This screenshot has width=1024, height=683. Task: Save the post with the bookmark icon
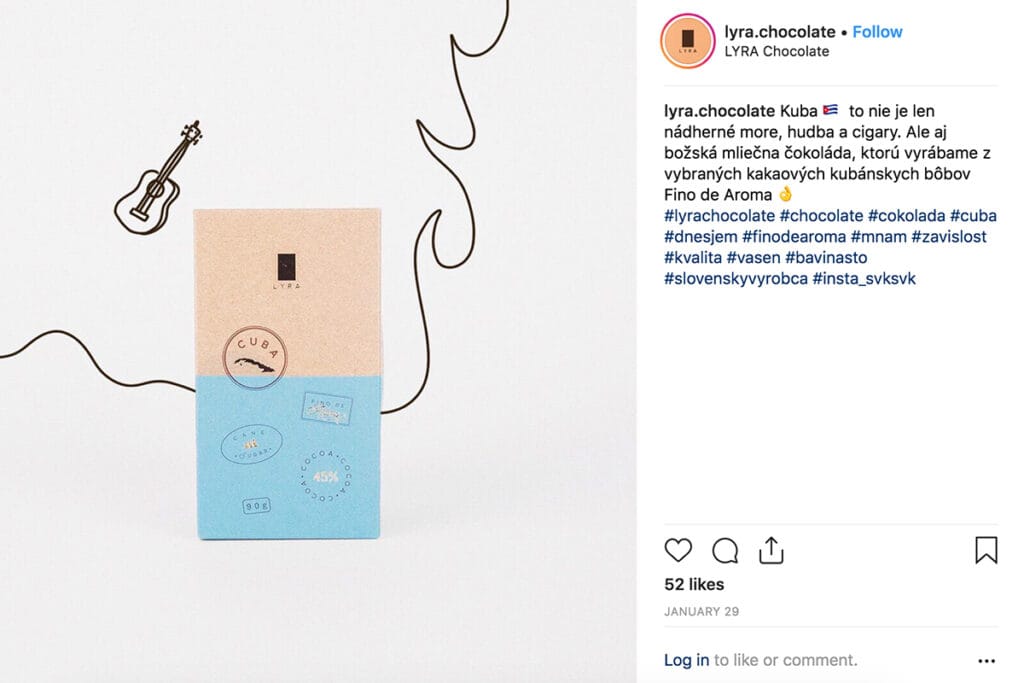986,550
